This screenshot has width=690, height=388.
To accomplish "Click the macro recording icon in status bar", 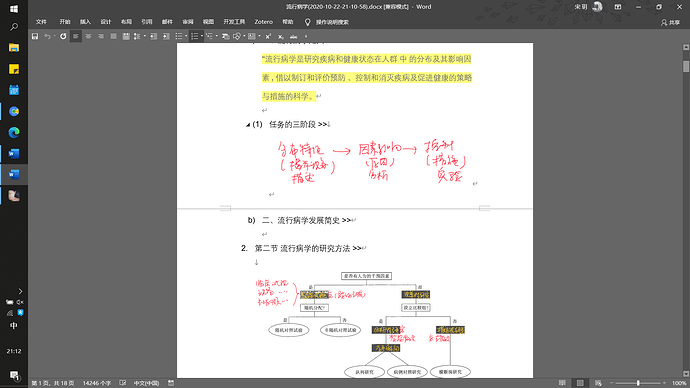I will 171,383.
